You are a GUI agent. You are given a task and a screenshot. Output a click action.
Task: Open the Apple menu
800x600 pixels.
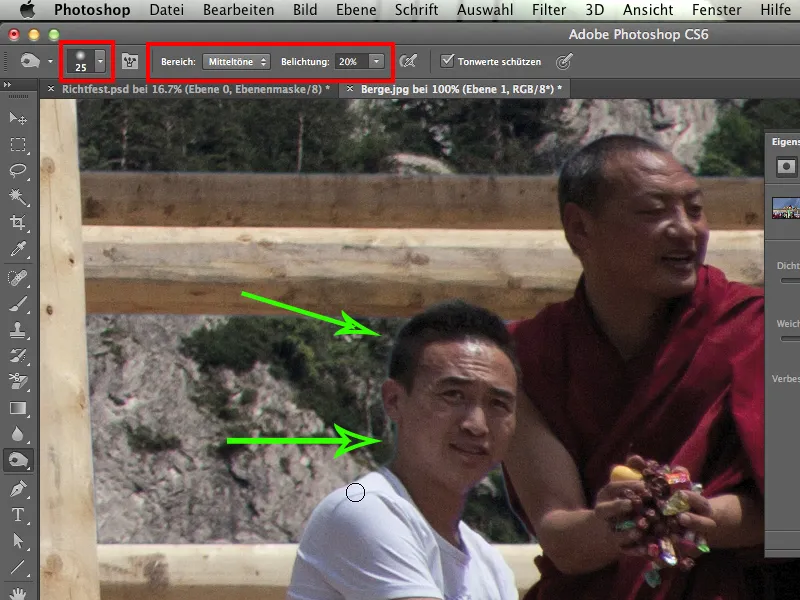coord(27,9)
